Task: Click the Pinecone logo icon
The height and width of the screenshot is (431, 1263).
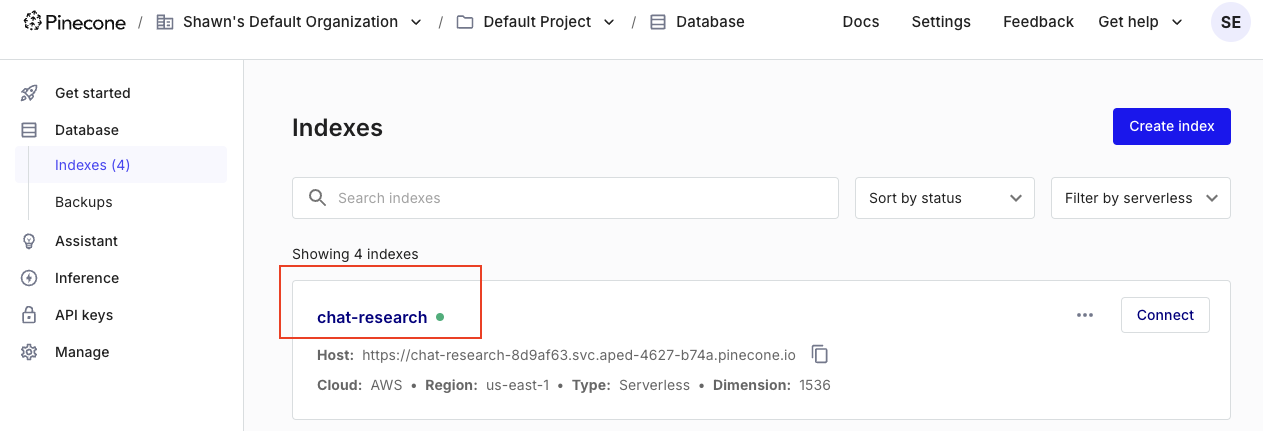Action: click(x=33, y=21)
